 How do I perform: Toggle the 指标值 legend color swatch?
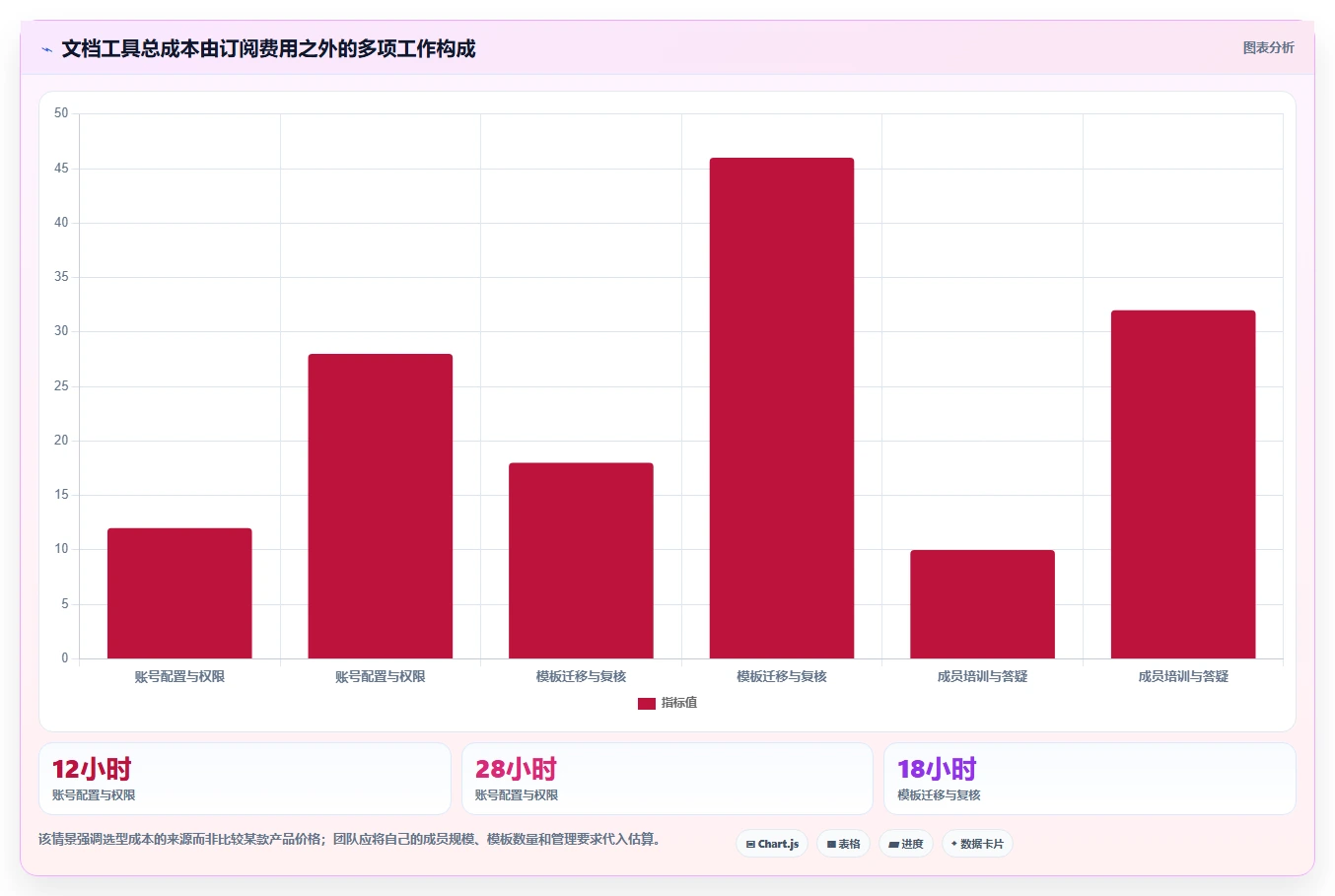click(647, 704)
